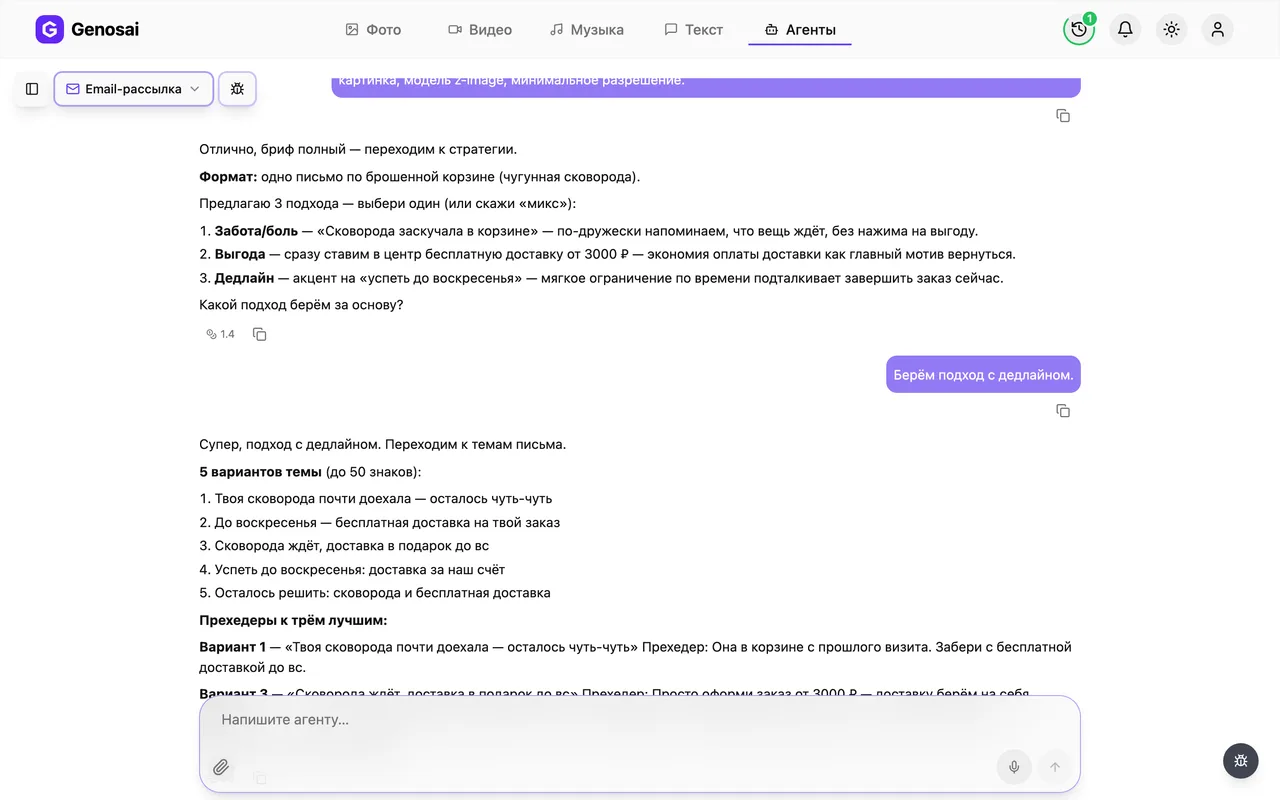Start voice input with the microphone button
This screenshot has height=800, width=1280.
pos(1014,767)
